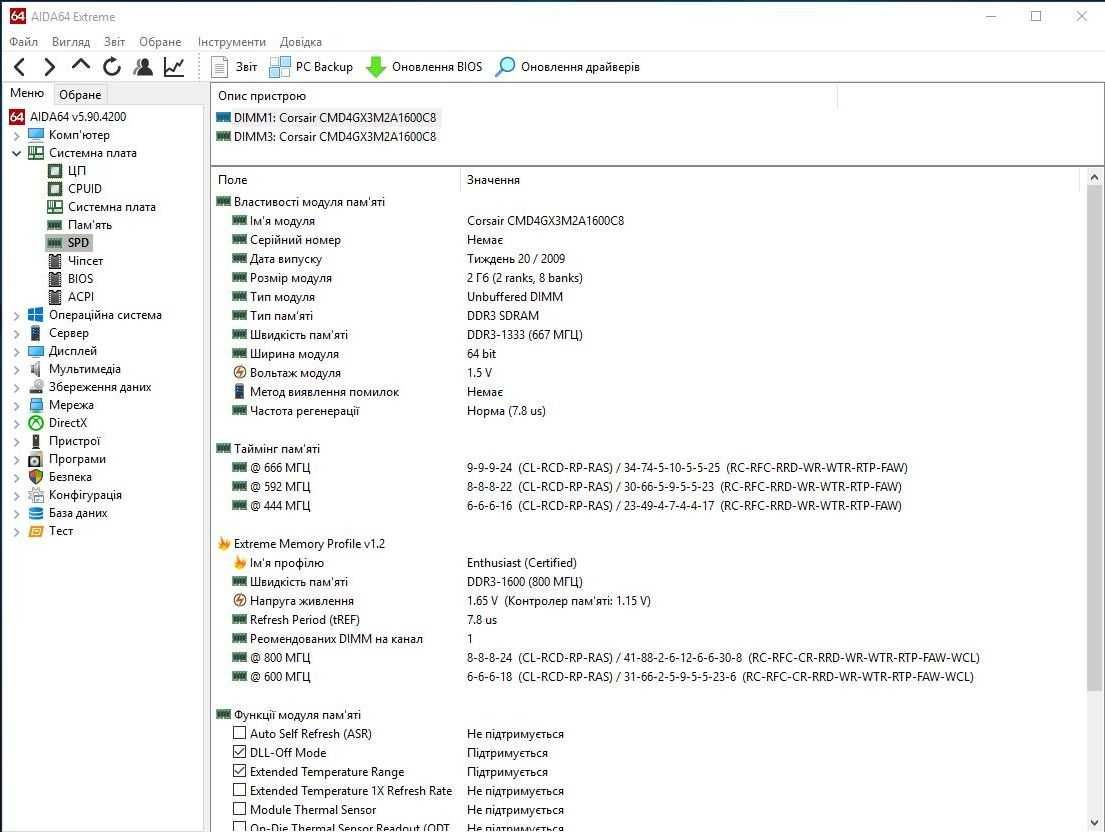
Task: Refresh the page with the circular arrow icon
Action: (x=112, y=67)
